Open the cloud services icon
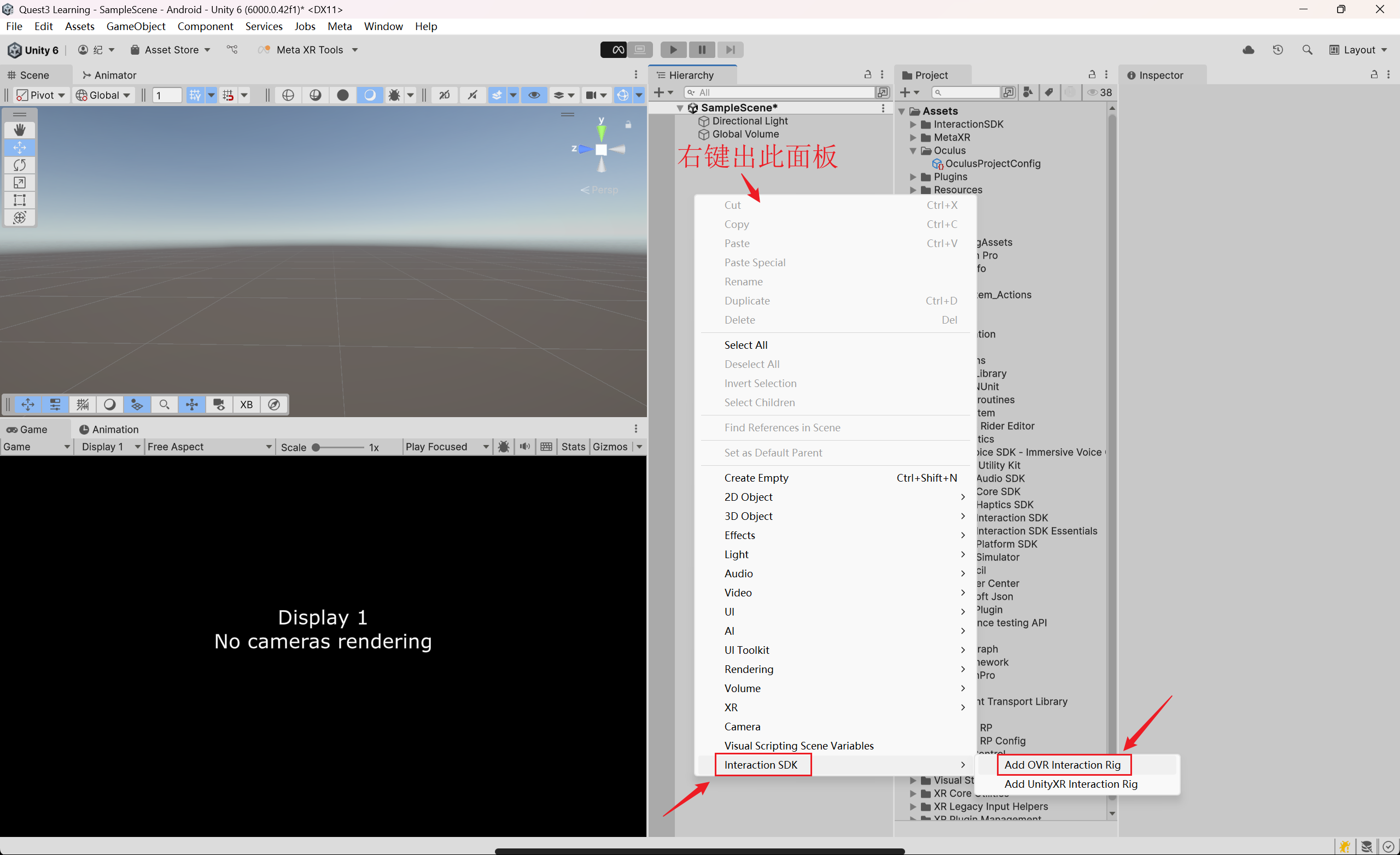 coord(1249,50)
